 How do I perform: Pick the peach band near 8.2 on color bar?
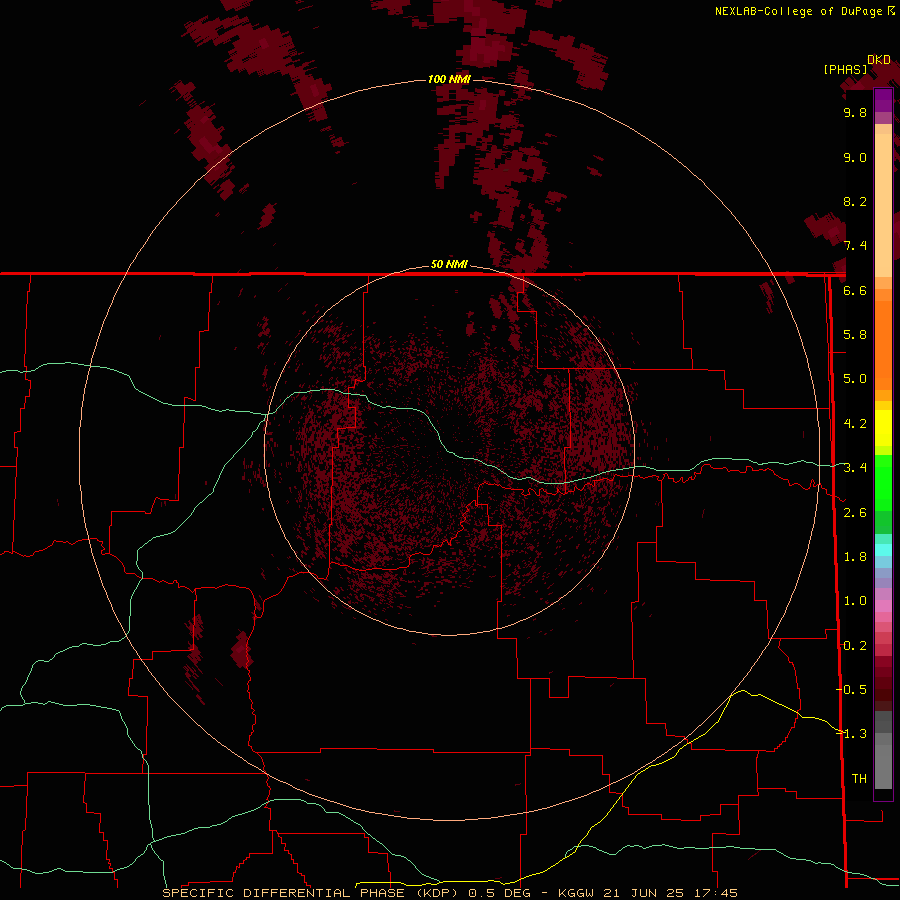883,201
